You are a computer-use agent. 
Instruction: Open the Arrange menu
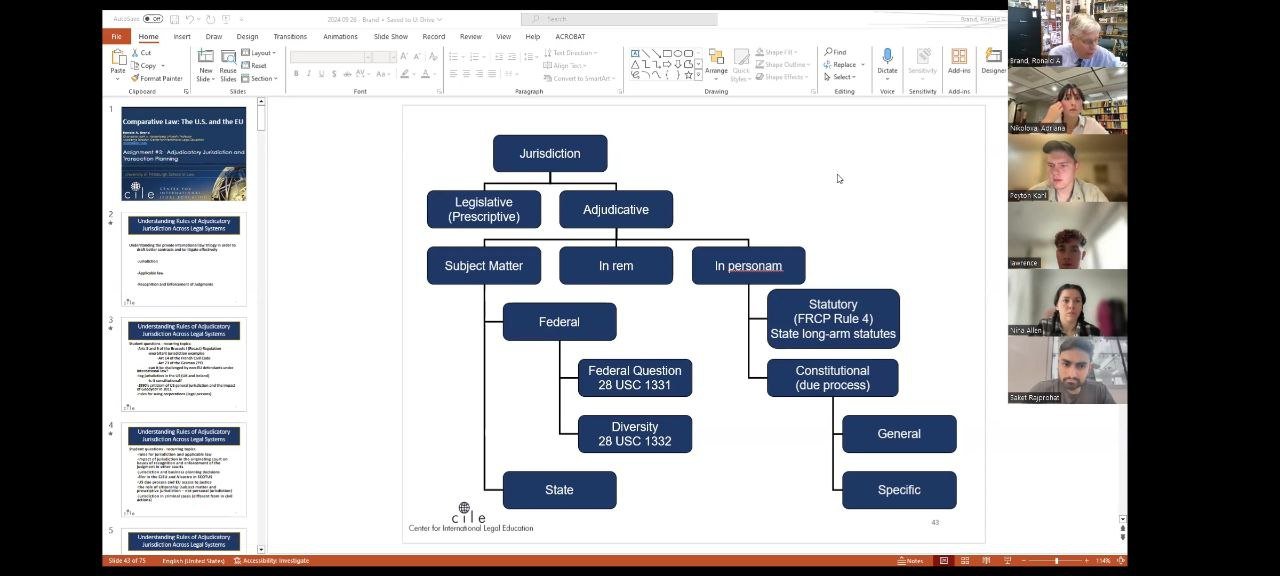coord(716,63)
